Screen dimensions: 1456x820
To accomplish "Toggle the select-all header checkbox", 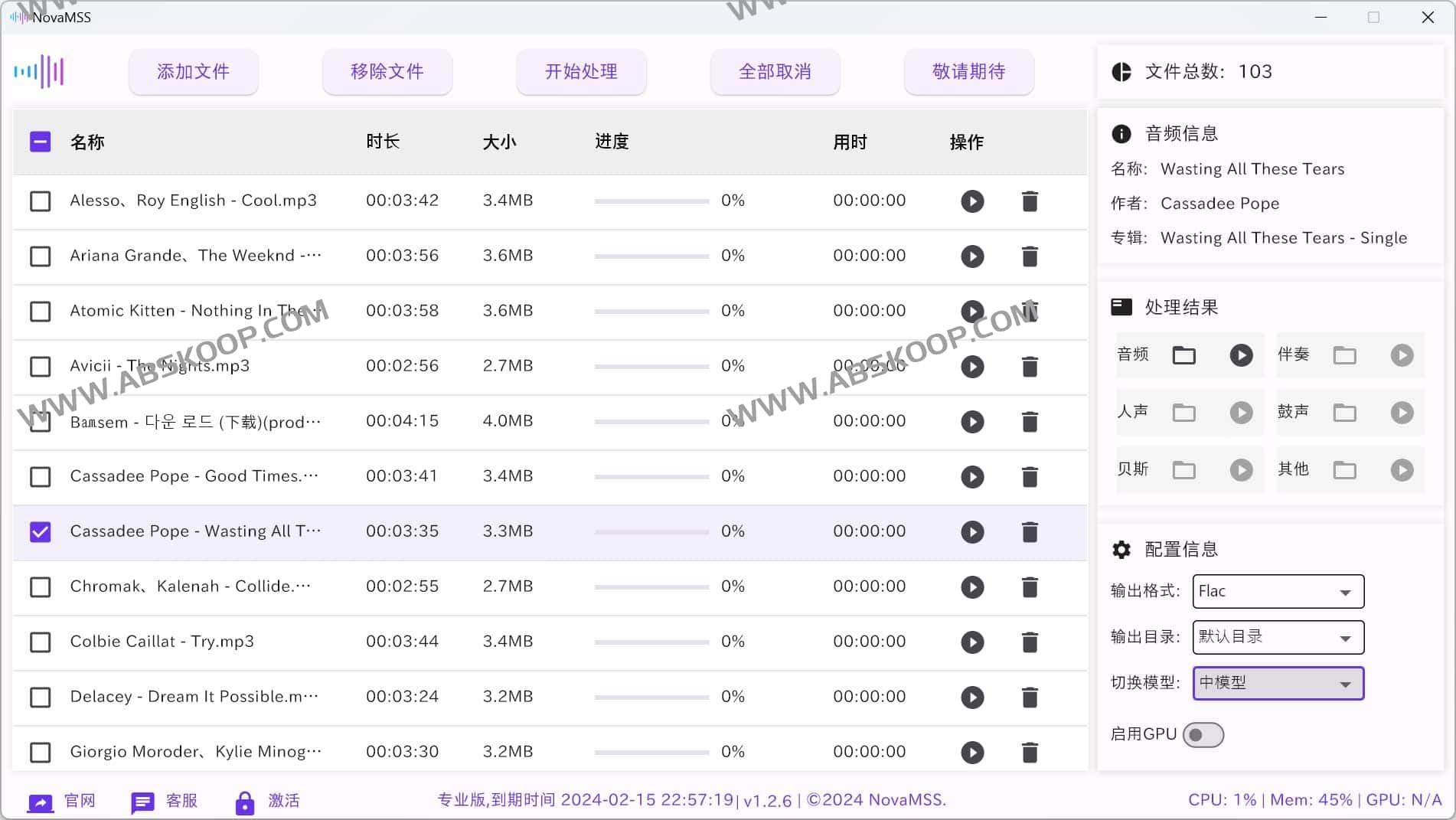I will (x=40, y=141).
